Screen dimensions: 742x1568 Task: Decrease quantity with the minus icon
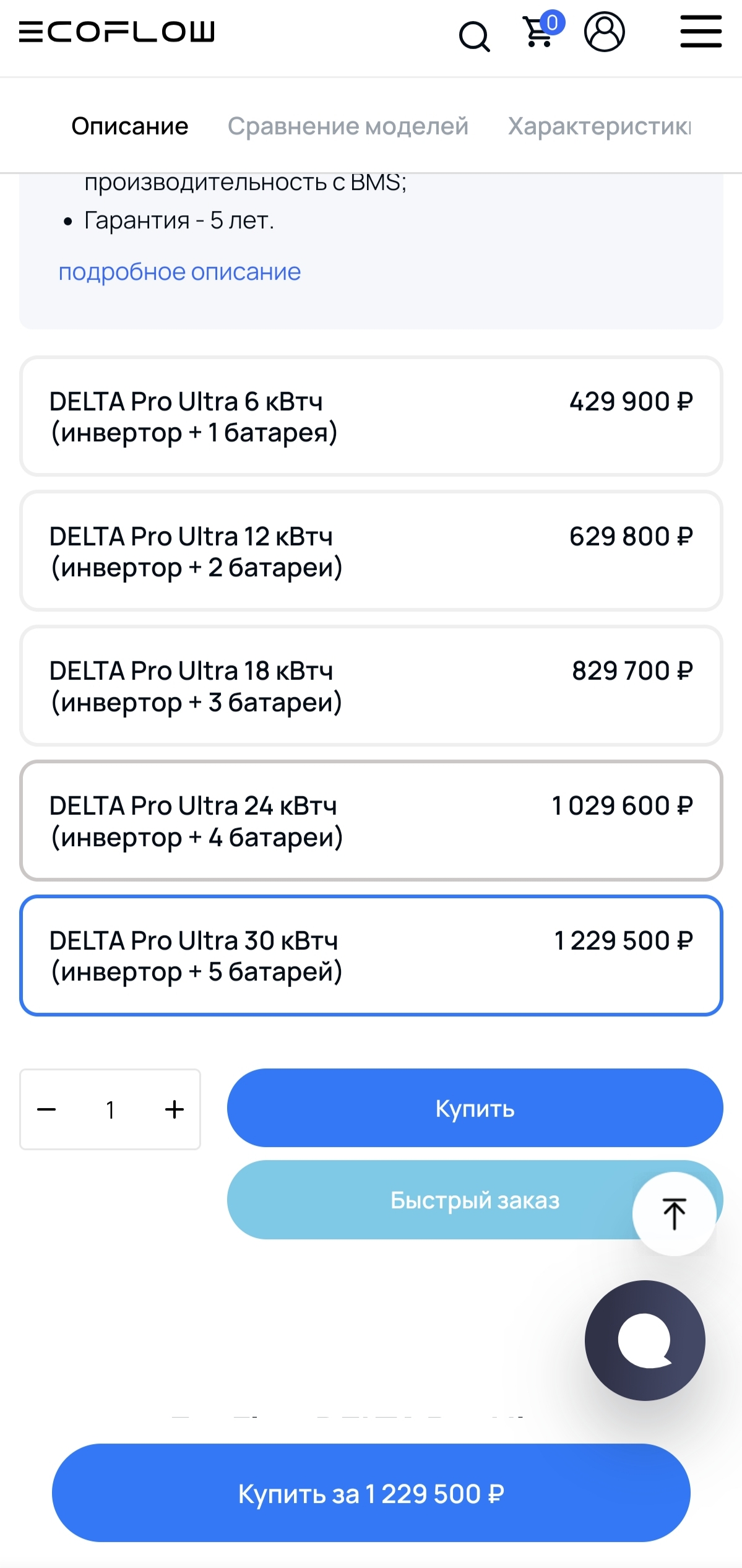[47, 1109]
